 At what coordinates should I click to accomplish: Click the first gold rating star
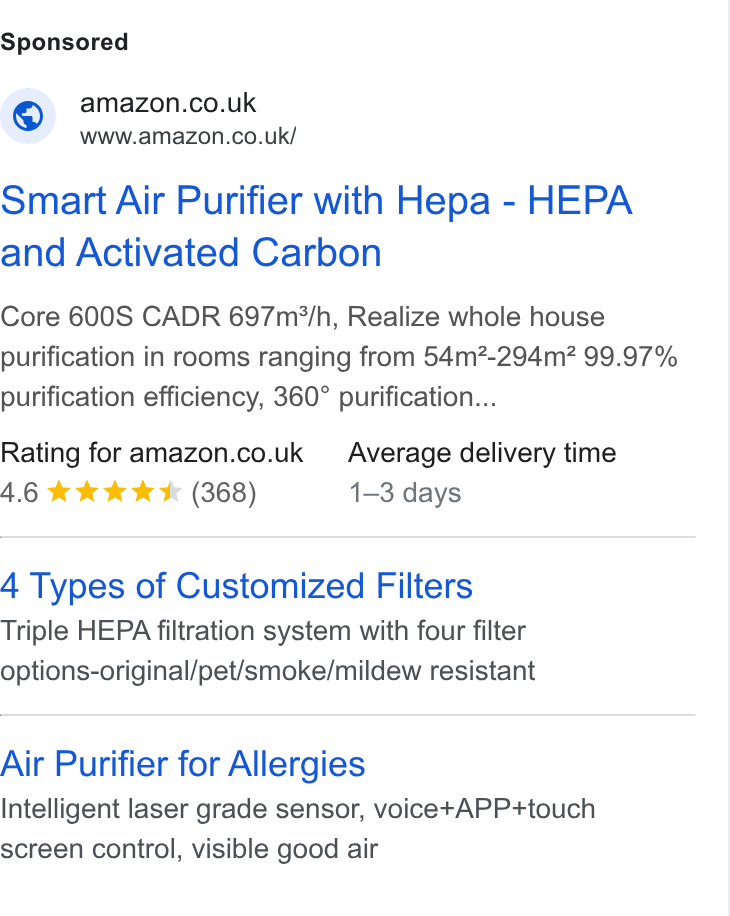point(58,492)
